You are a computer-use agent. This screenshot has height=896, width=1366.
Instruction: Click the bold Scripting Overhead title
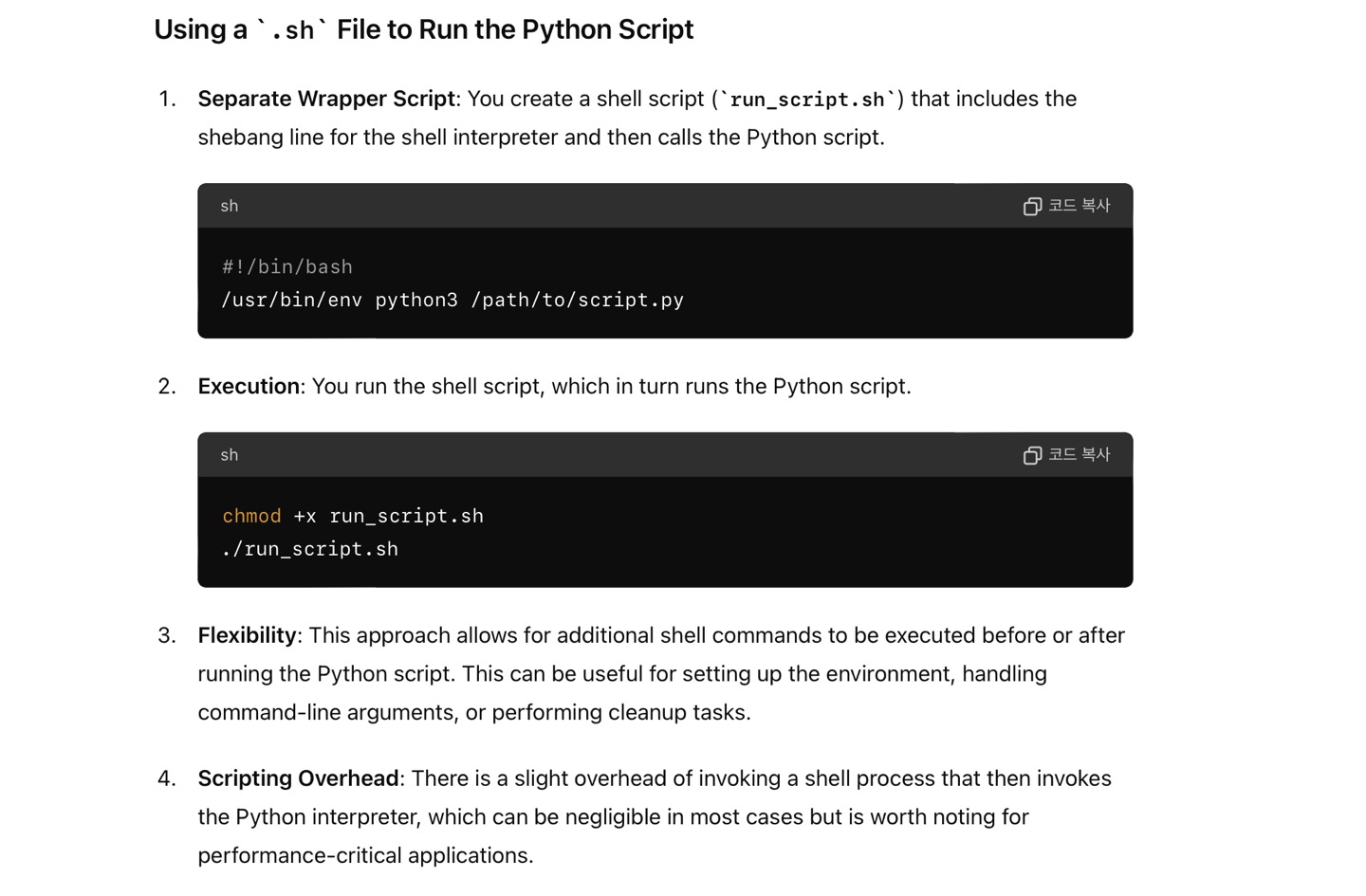[298, 778]
